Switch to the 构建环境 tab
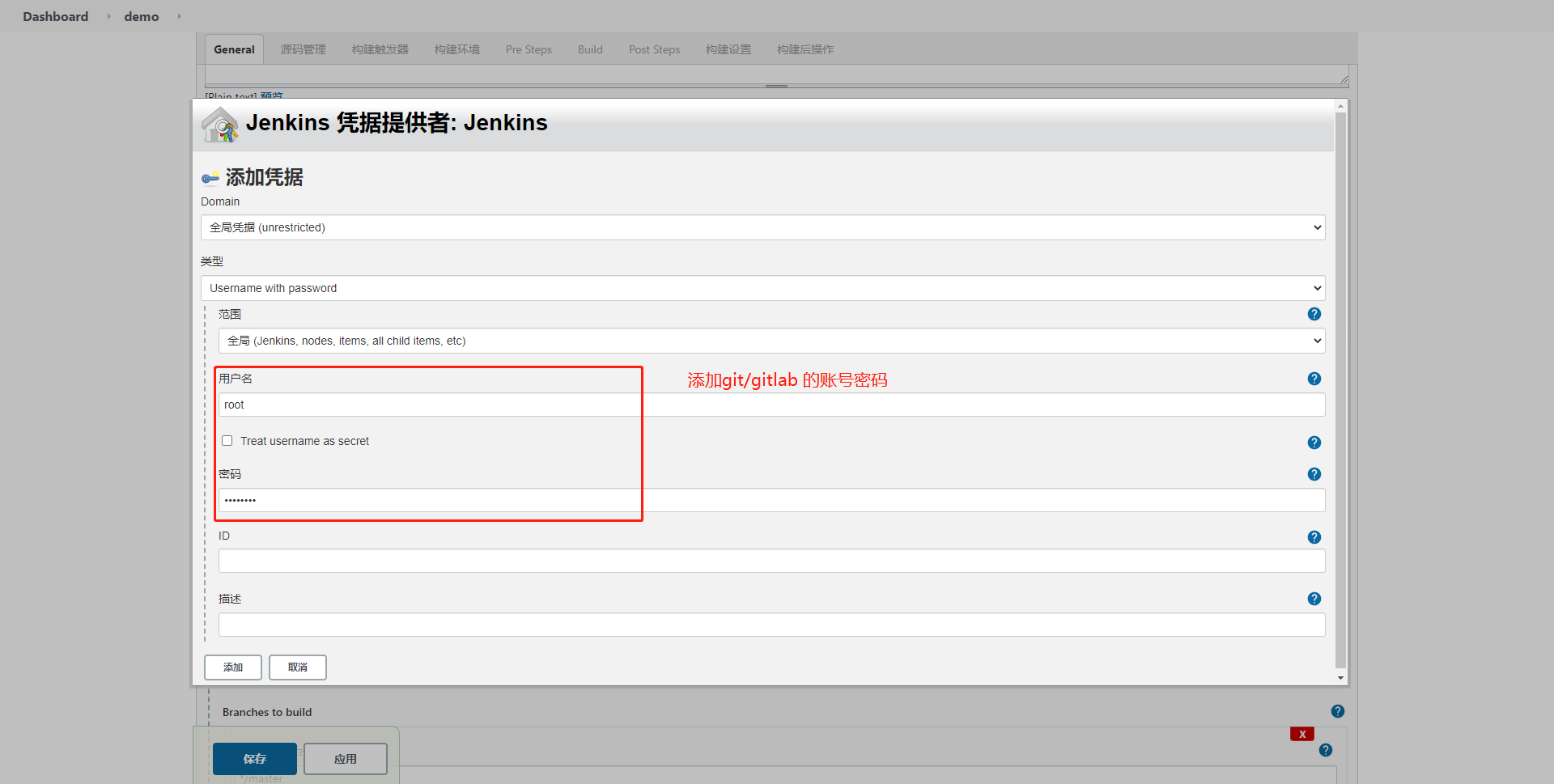The image size is (1554, 784). 456,49
